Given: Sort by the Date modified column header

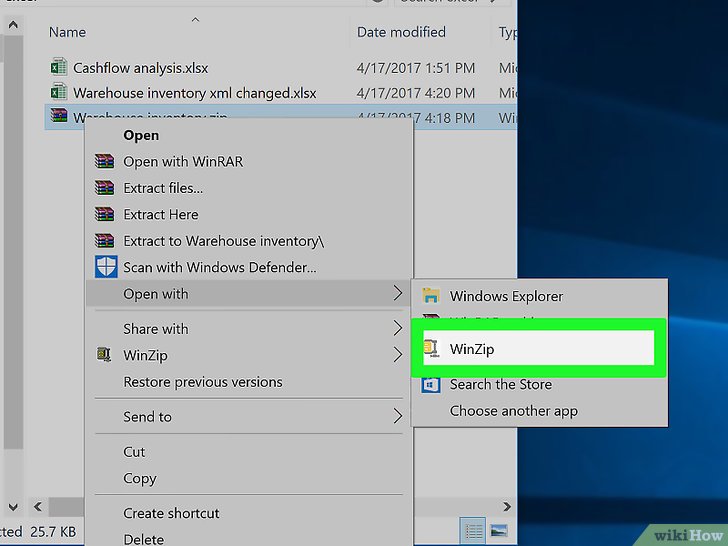Looking at the screenshot, I should coord(401,32).
